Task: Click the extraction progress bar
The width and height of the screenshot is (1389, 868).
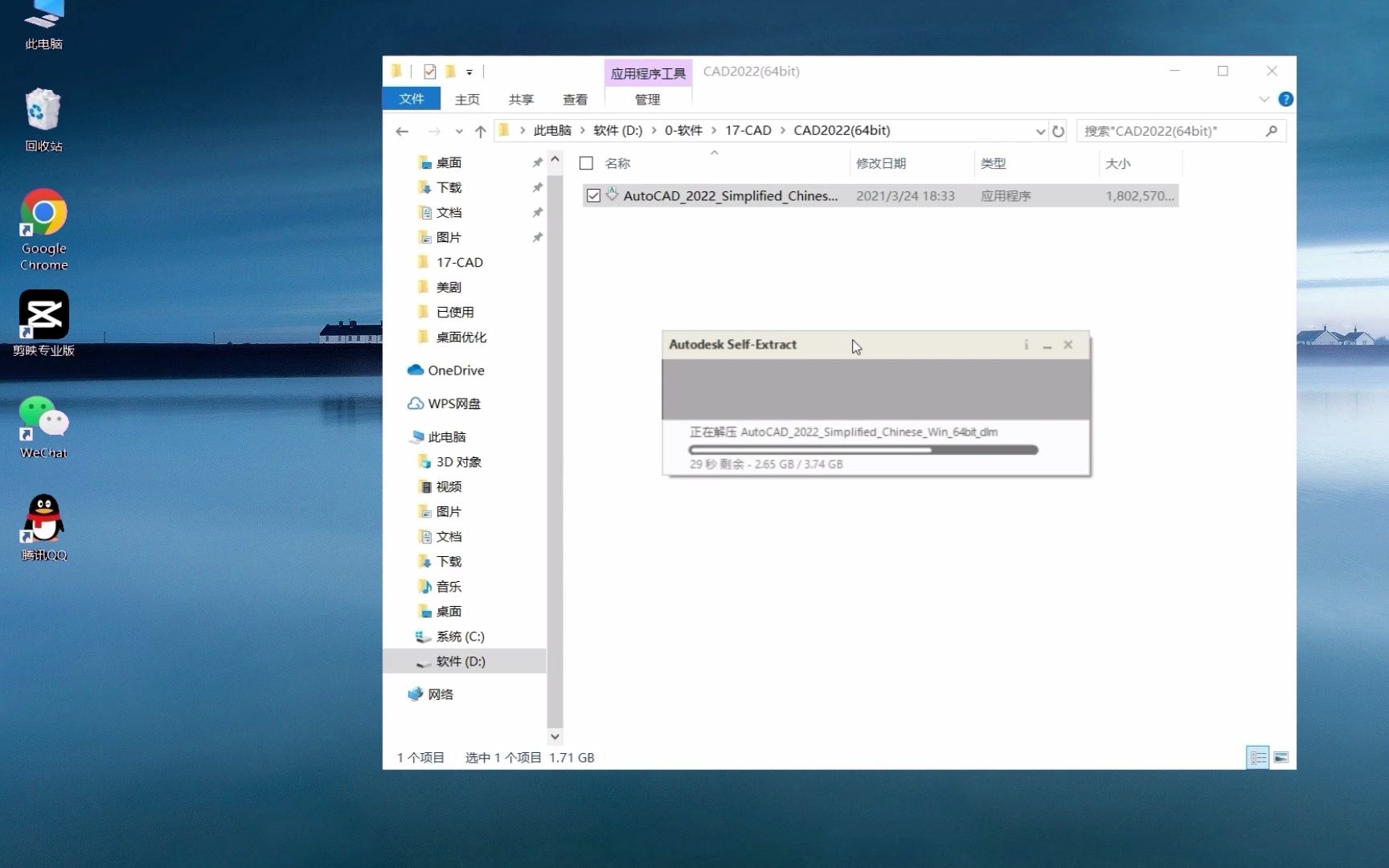Action: click(x=863, y=450)
